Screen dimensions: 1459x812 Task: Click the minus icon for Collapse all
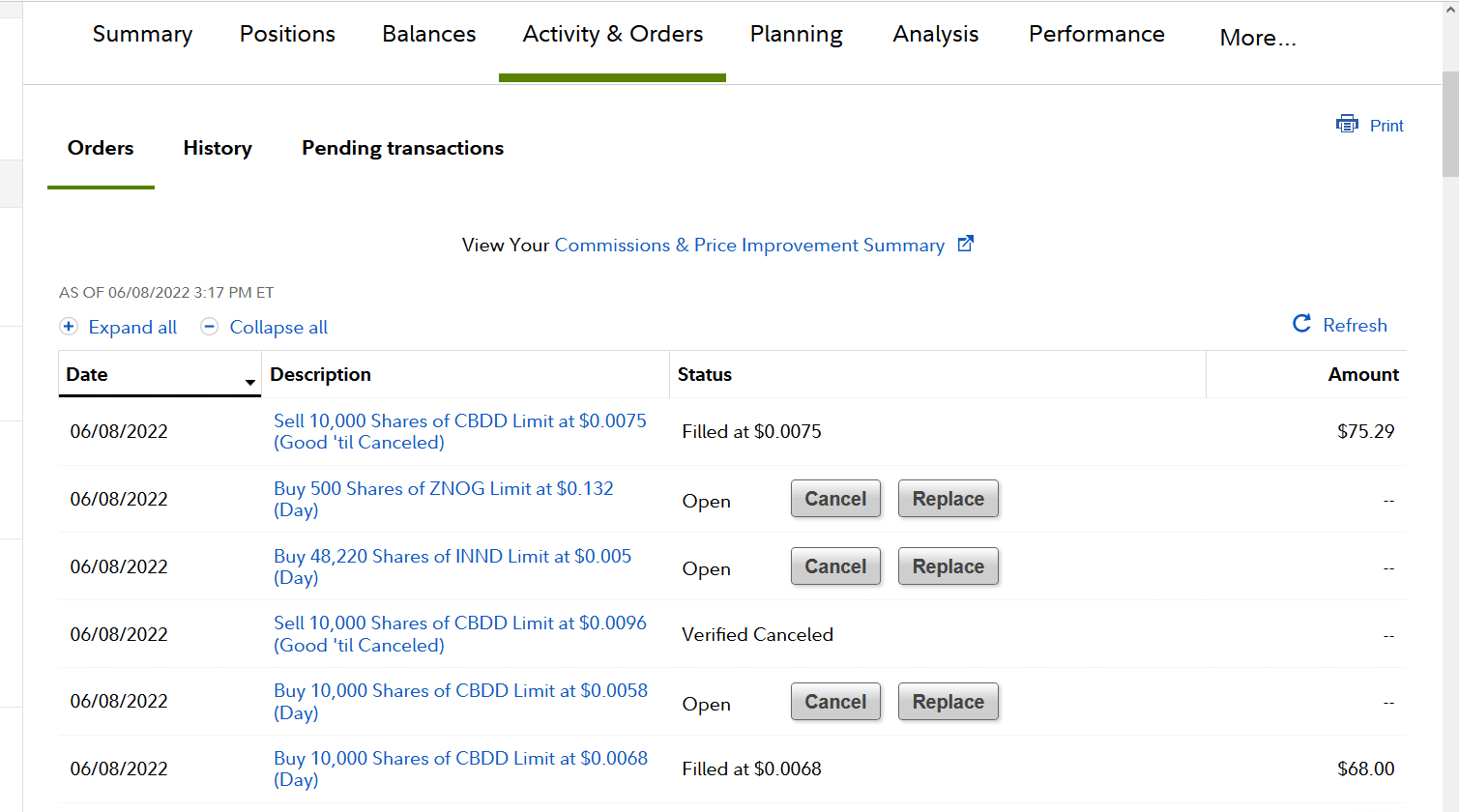coord(209,327)
